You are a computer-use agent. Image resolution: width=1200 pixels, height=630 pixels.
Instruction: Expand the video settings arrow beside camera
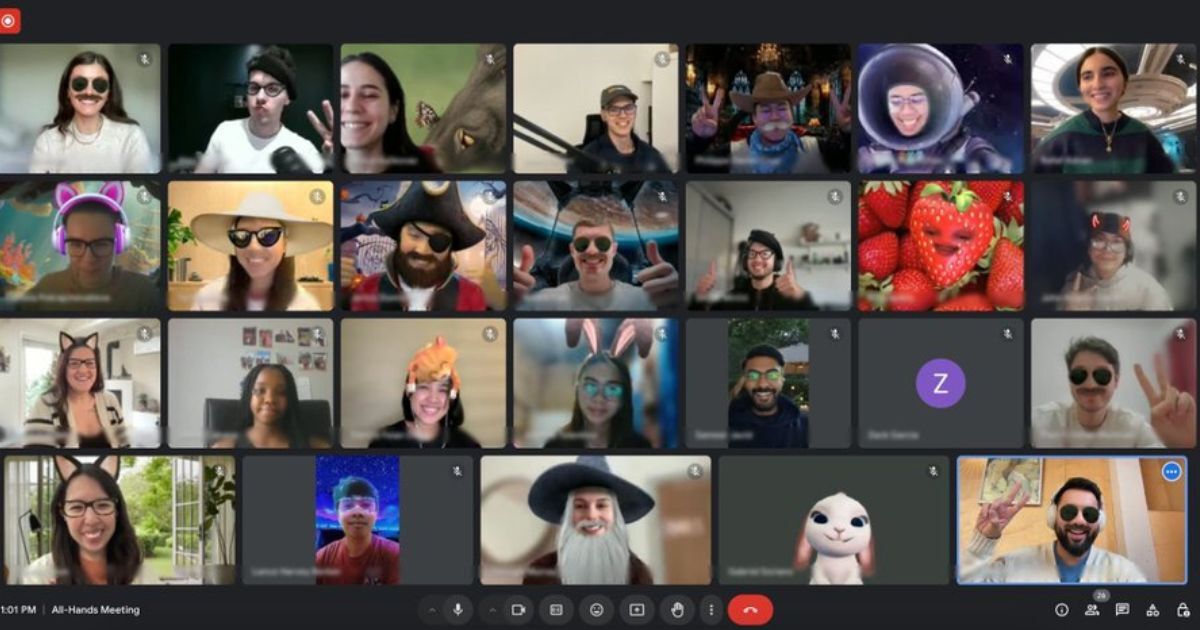493,610
